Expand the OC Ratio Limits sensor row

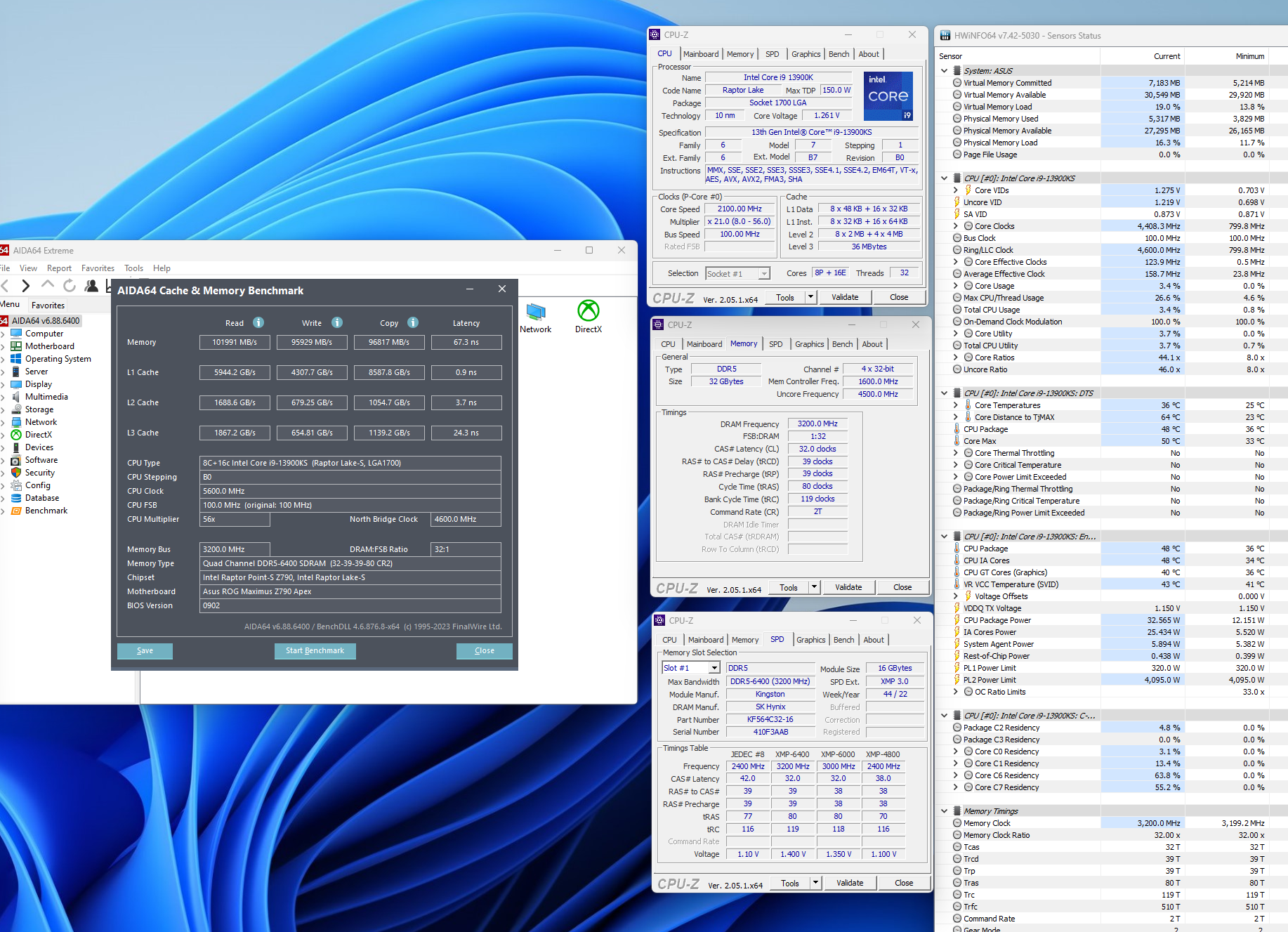[956, 692]
